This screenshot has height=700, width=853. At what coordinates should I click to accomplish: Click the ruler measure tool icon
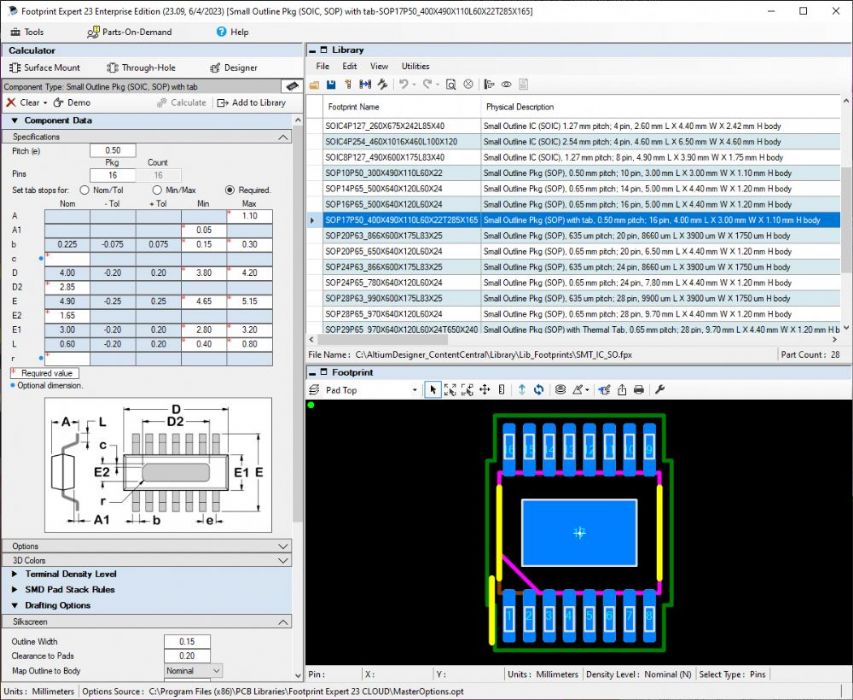[x=501, y=389]
